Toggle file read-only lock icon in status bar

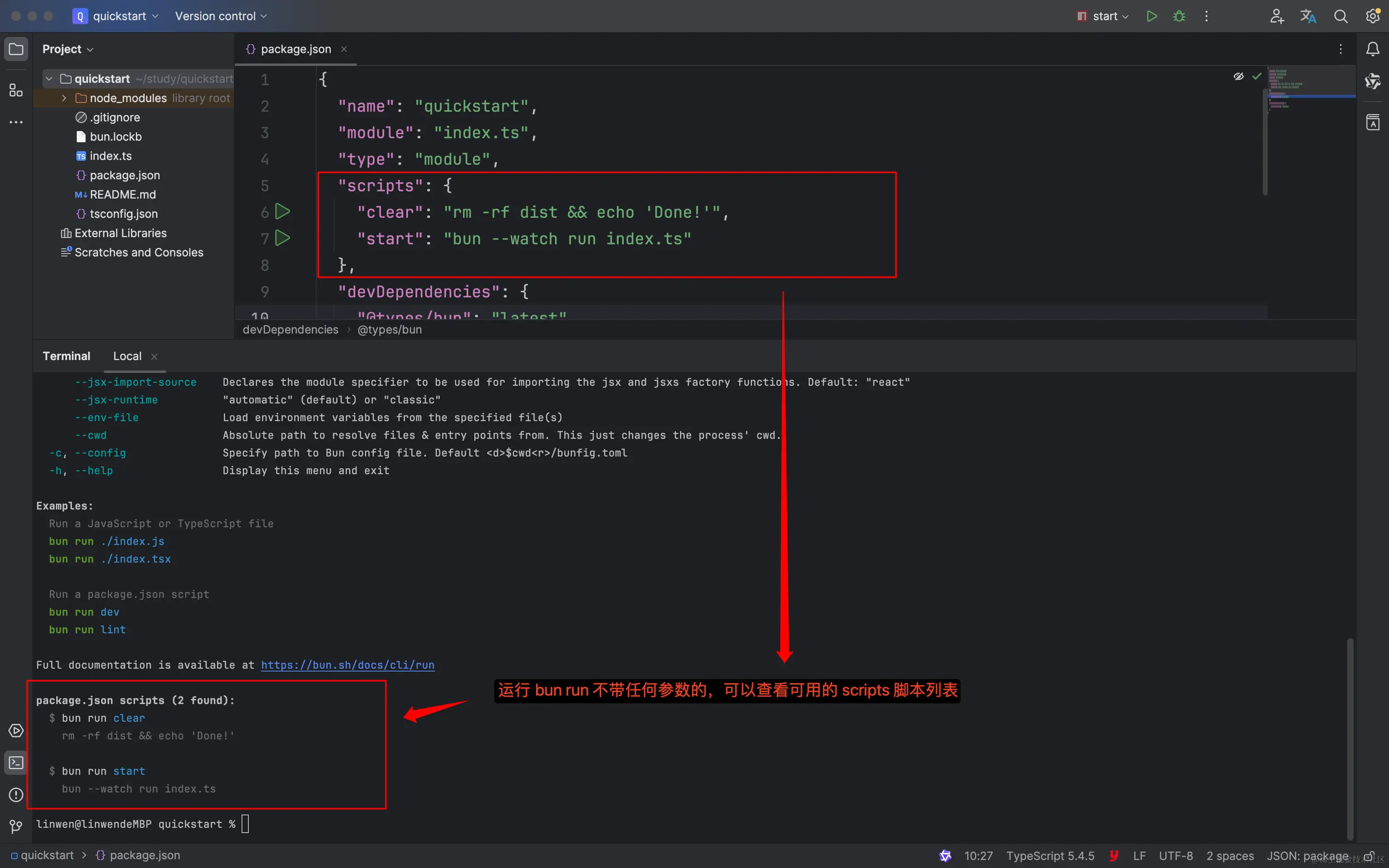tap(1369, 856)
